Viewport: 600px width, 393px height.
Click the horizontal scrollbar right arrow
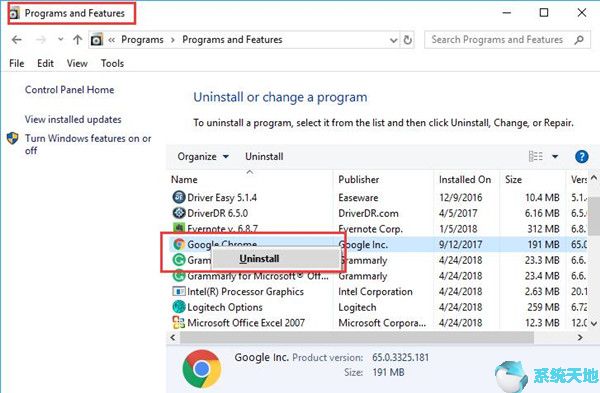(x=580, y=338)
